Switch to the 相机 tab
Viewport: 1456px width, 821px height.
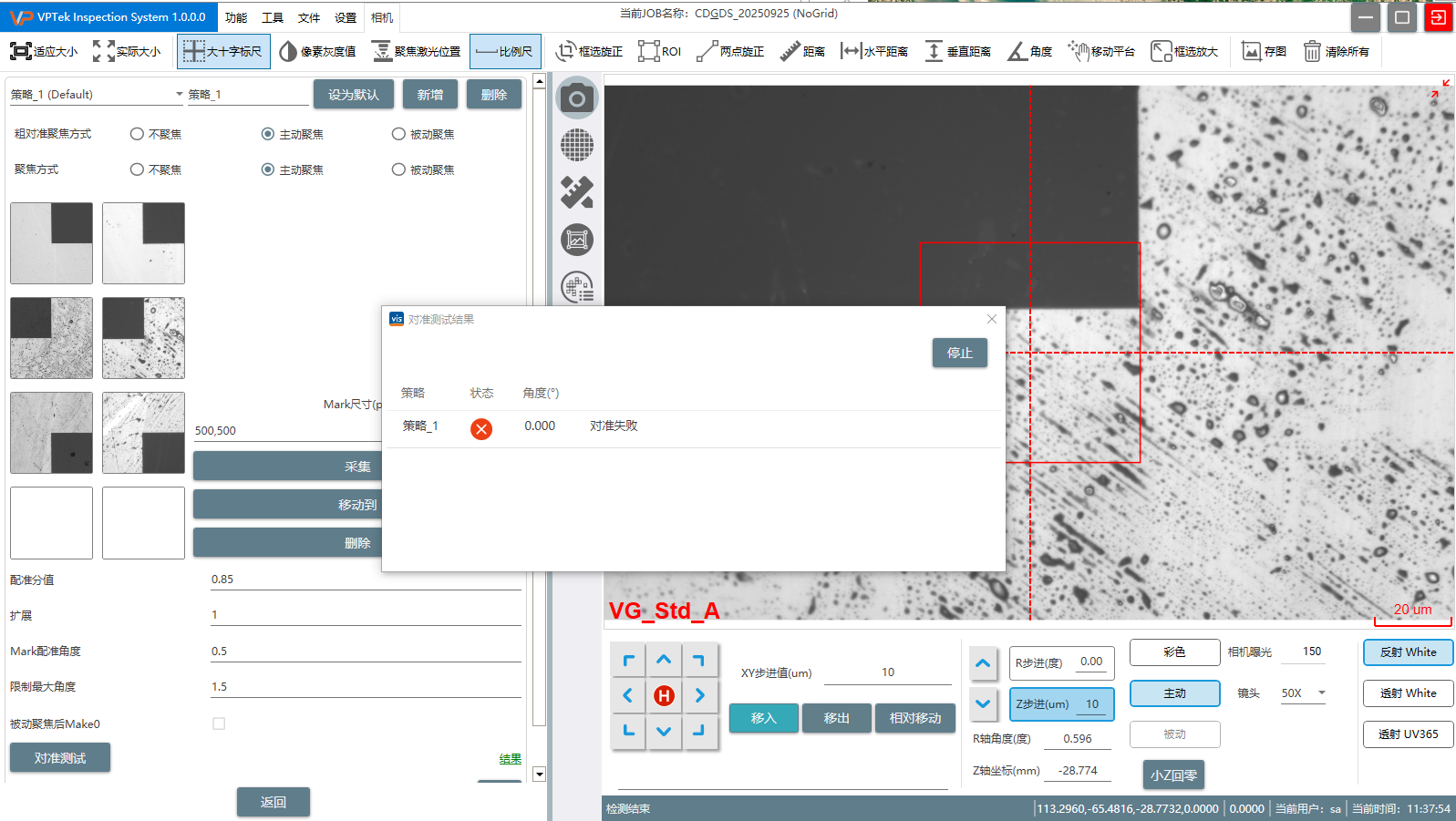[x=382, y=17]
